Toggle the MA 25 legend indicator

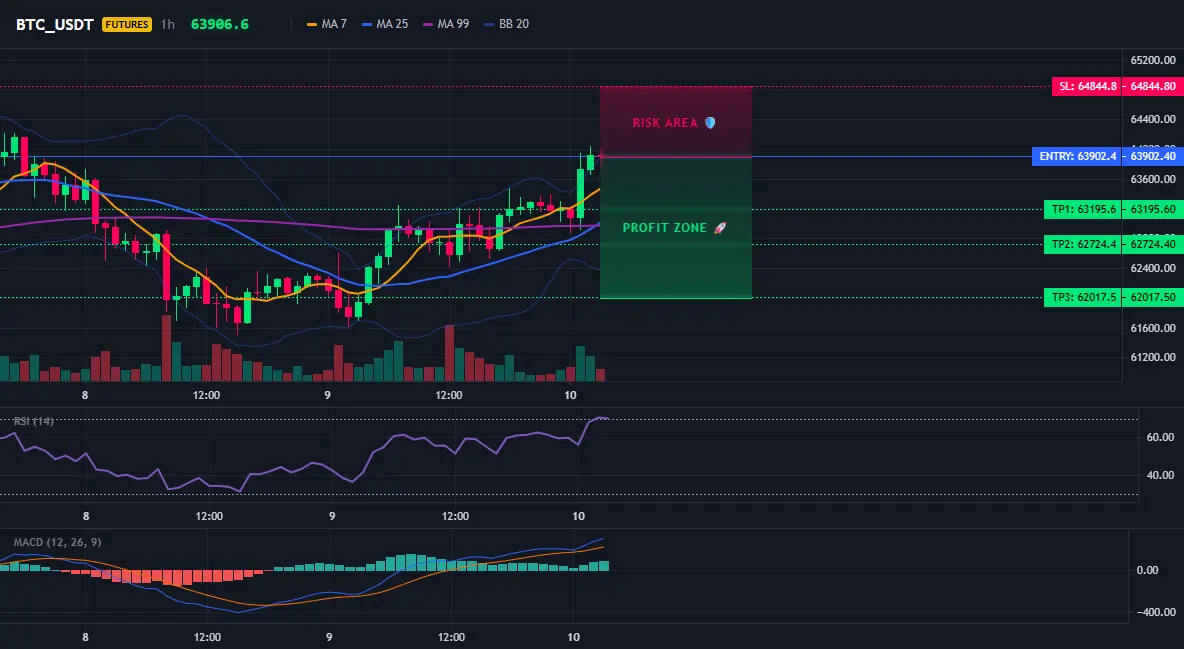[385, 24]
